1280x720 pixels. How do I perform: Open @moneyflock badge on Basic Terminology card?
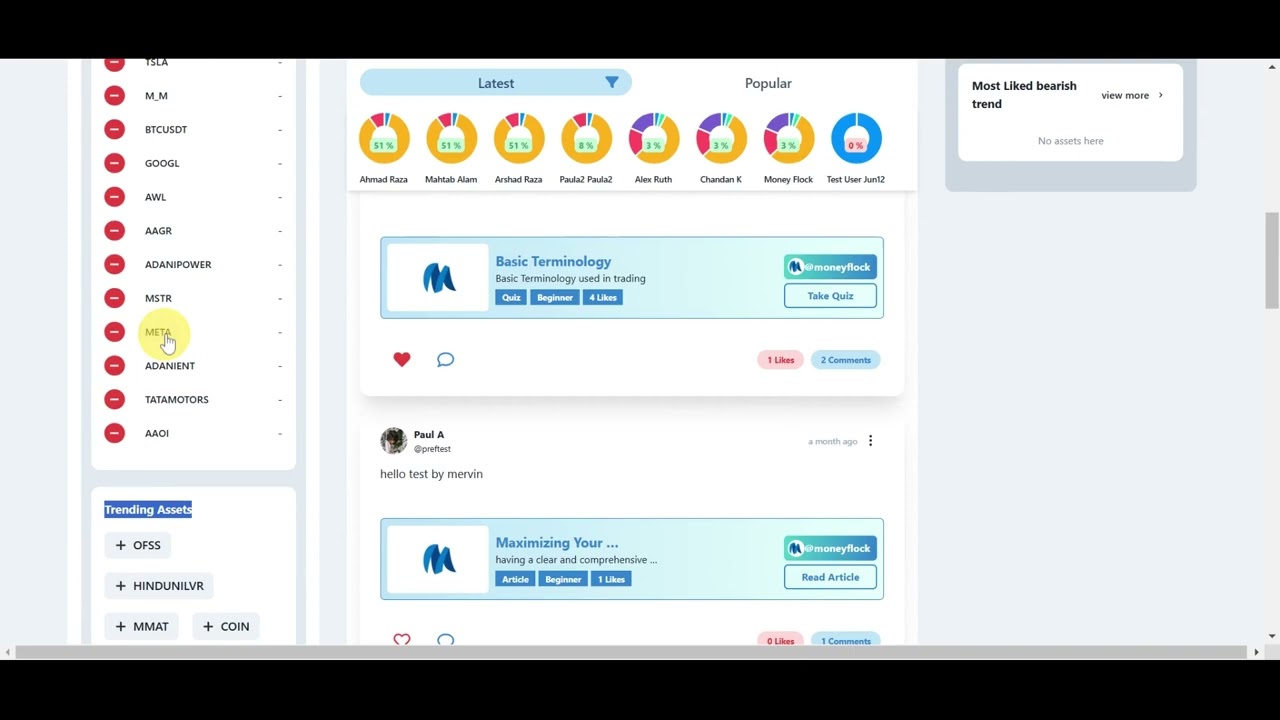click(830, 267)
